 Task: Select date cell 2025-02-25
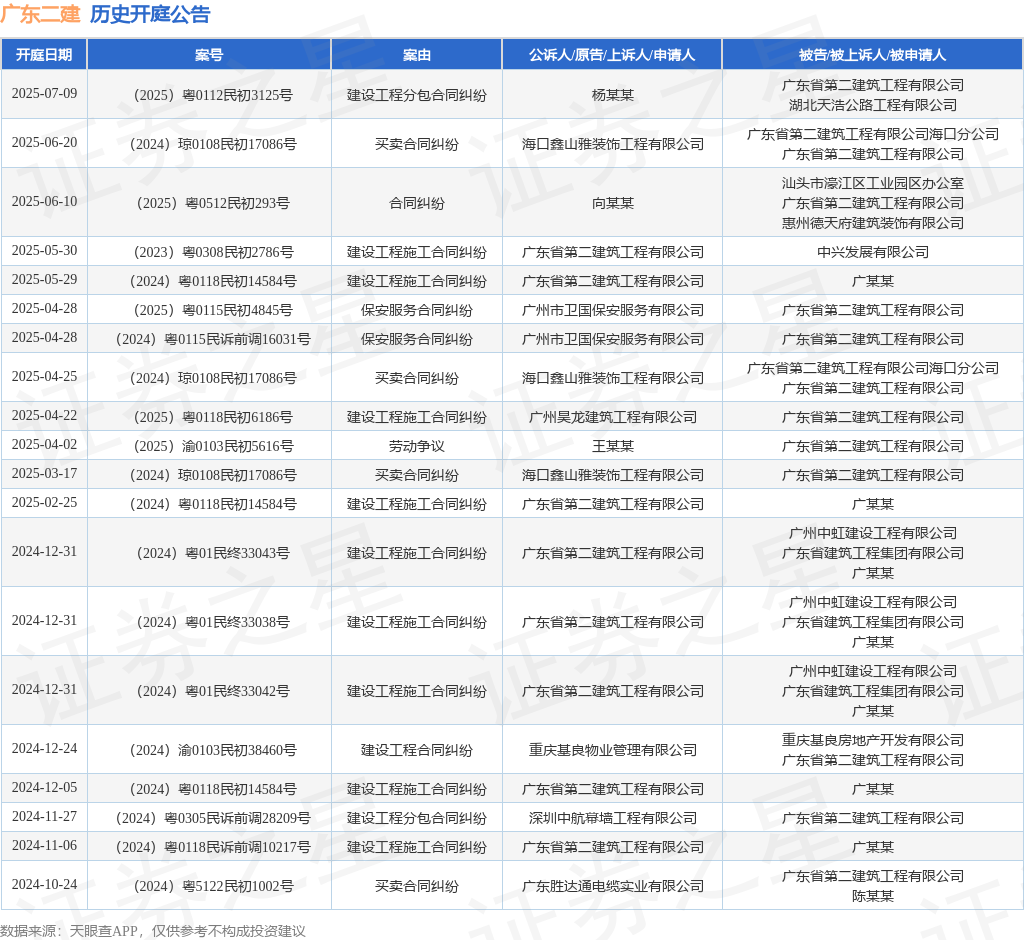tap(44, 502)
